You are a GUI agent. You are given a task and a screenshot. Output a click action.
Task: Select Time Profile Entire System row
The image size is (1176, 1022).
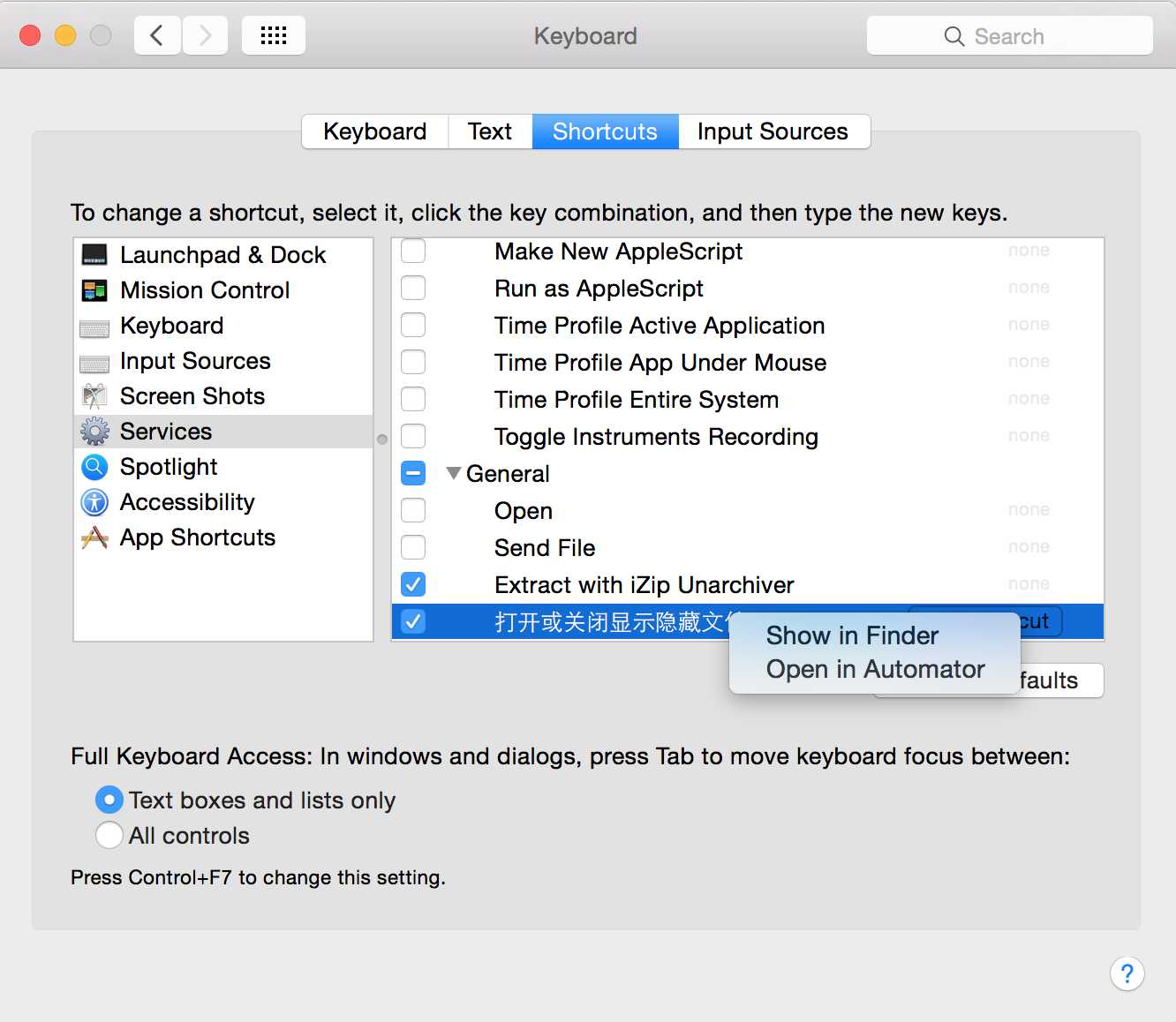pyautogui.click(x=747, y=399)
